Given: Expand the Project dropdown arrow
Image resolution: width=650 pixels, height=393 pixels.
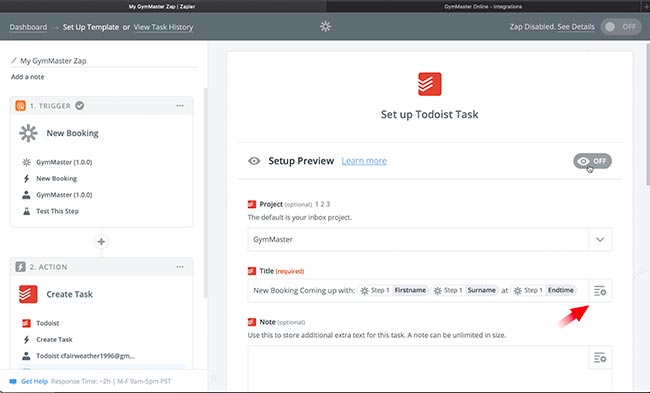Looking at the screenshot, I should click(600, 239).
